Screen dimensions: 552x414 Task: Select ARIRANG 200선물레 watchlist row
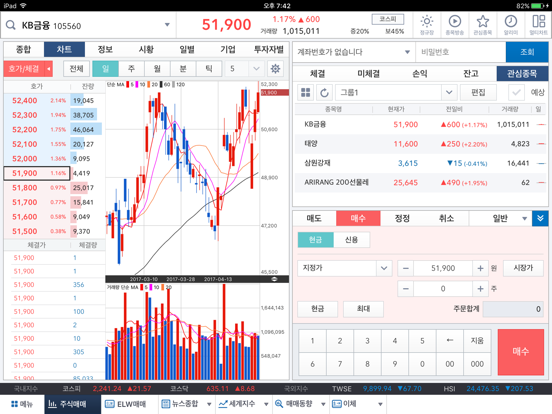click(420, 182)
